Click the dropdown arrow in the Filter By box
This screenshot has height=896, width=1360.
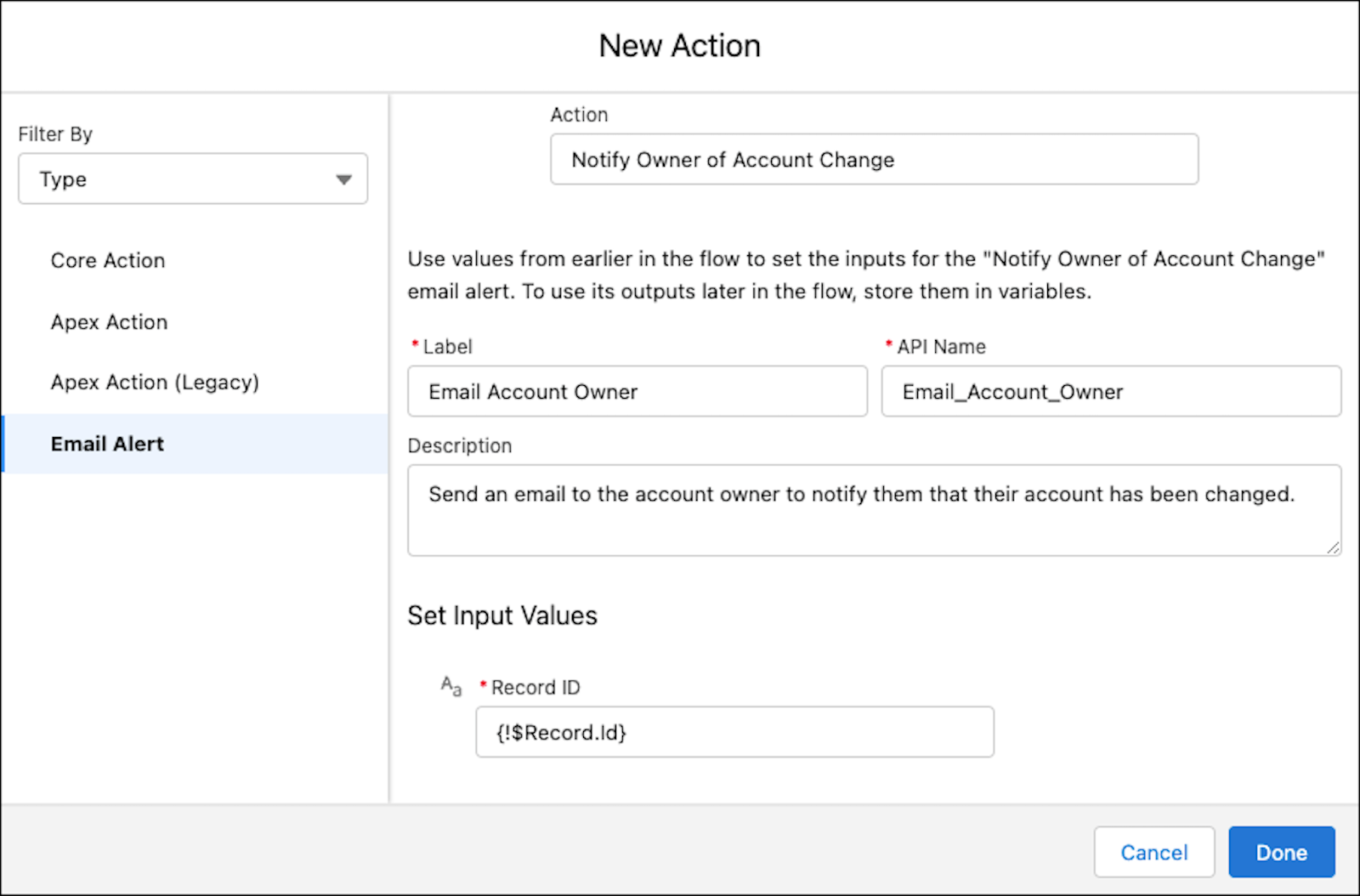pyautogui.click(x=343, y=179)
